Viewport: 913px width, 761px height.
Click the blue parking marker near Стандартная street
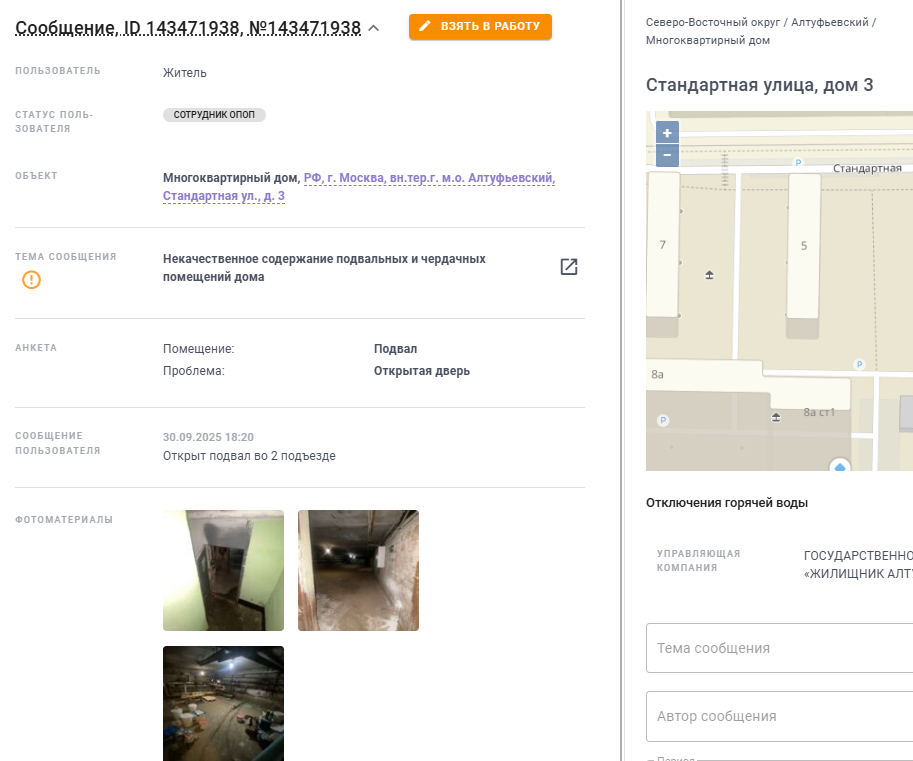pos(798,163)
